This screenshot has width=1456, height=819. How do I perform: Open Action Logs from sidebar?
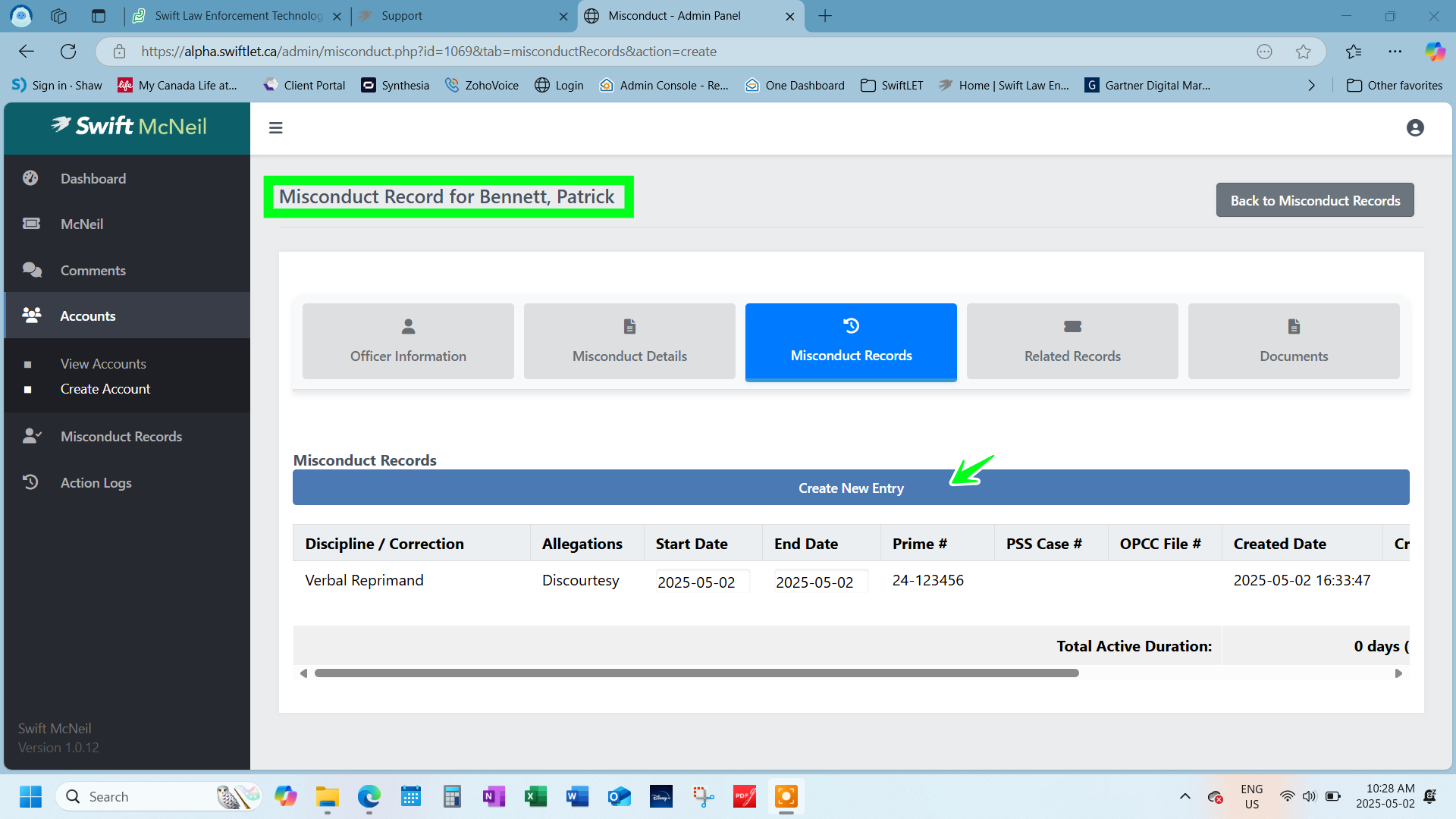point(96,483)
